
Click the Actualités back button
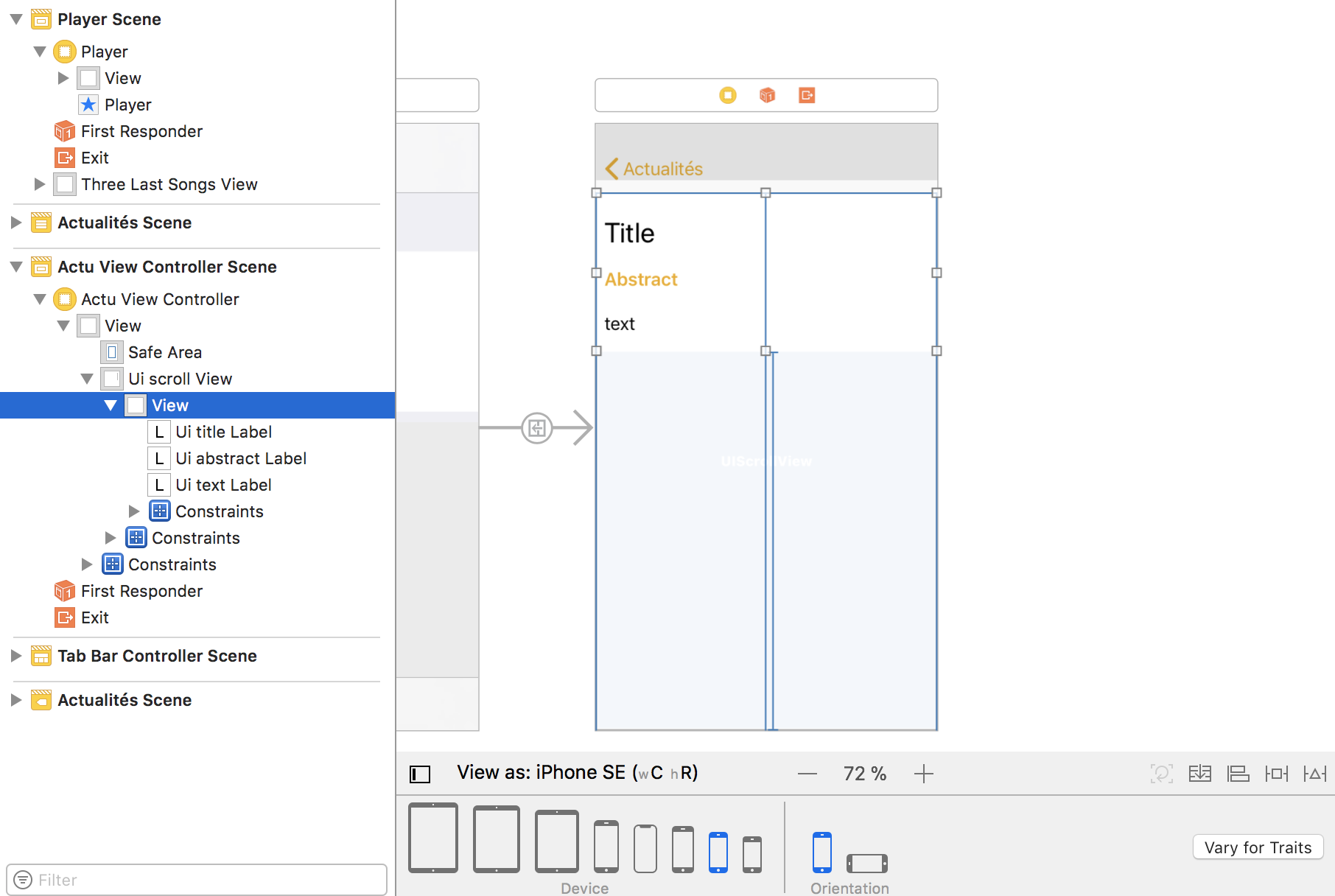(654, 169)
